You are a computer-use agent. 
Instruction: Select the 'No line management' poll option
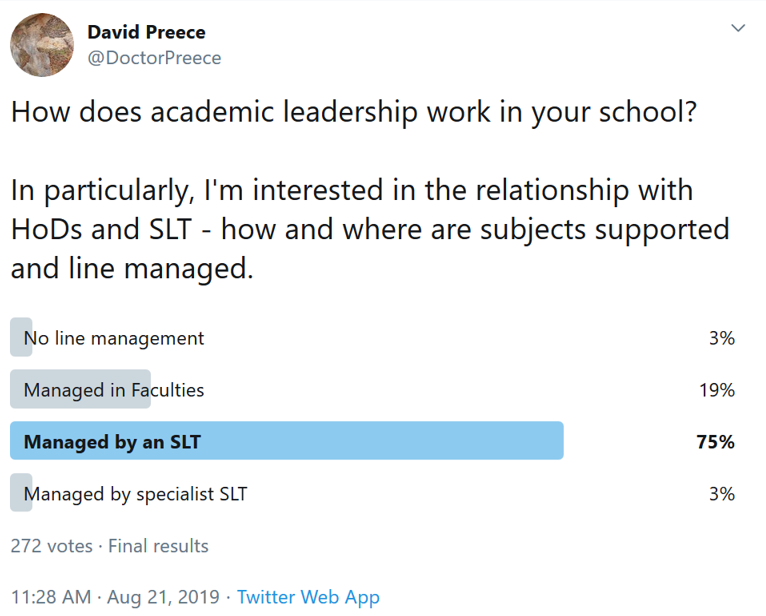click(114, 338)
